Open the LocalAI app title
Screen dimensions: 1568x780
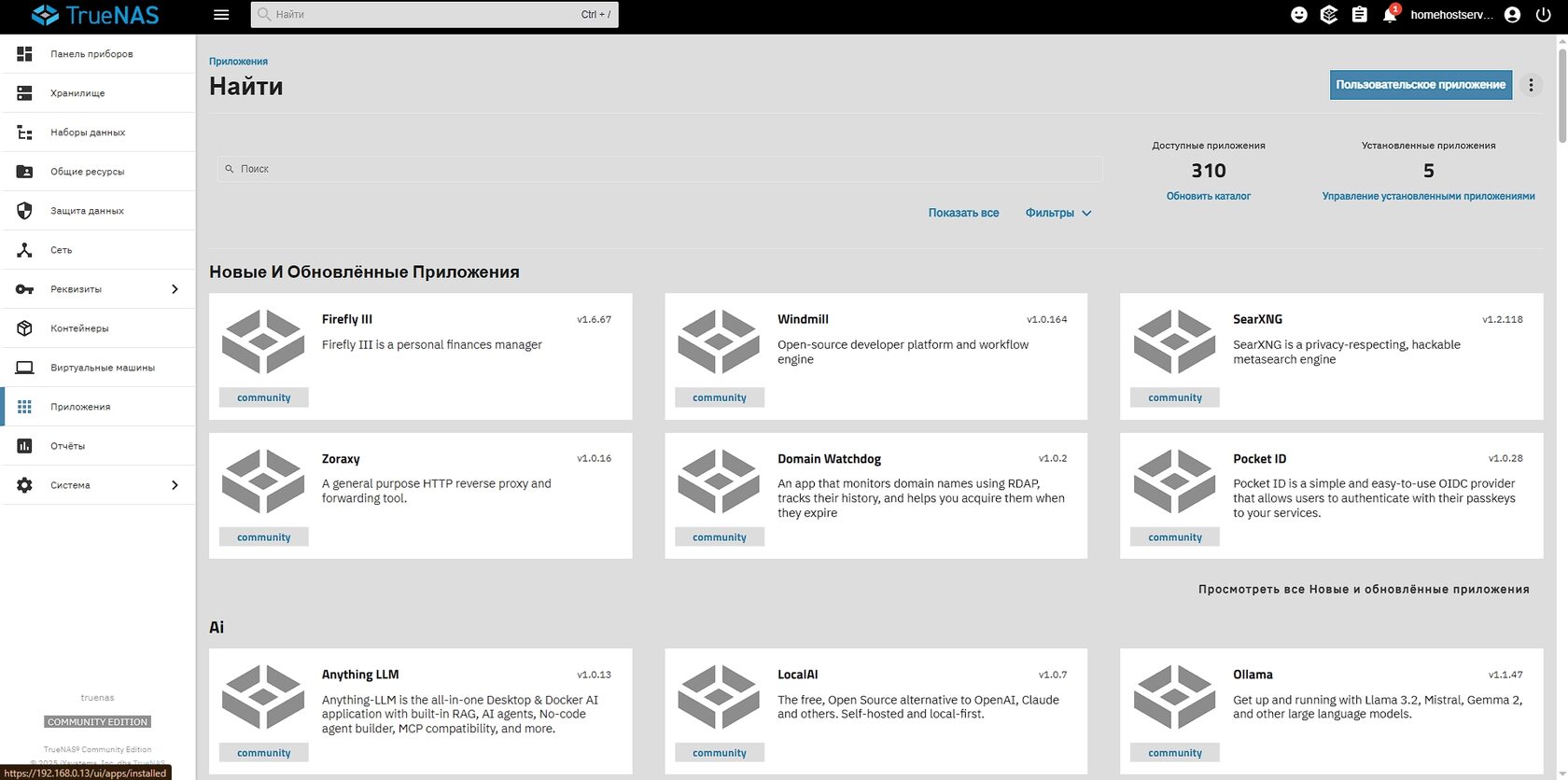coord(797,675)
